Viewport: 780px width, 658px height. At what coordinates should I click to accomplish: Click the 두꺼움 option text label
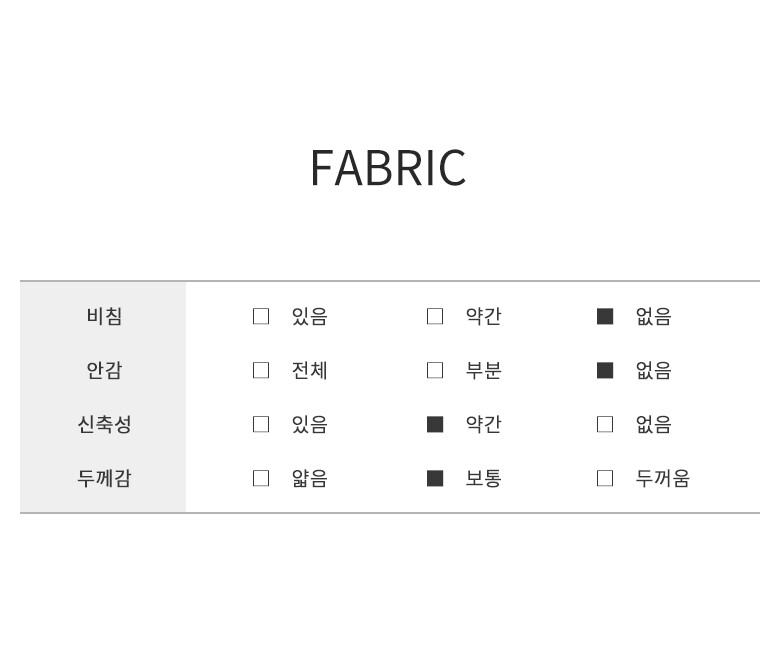[x=662, y=478]
